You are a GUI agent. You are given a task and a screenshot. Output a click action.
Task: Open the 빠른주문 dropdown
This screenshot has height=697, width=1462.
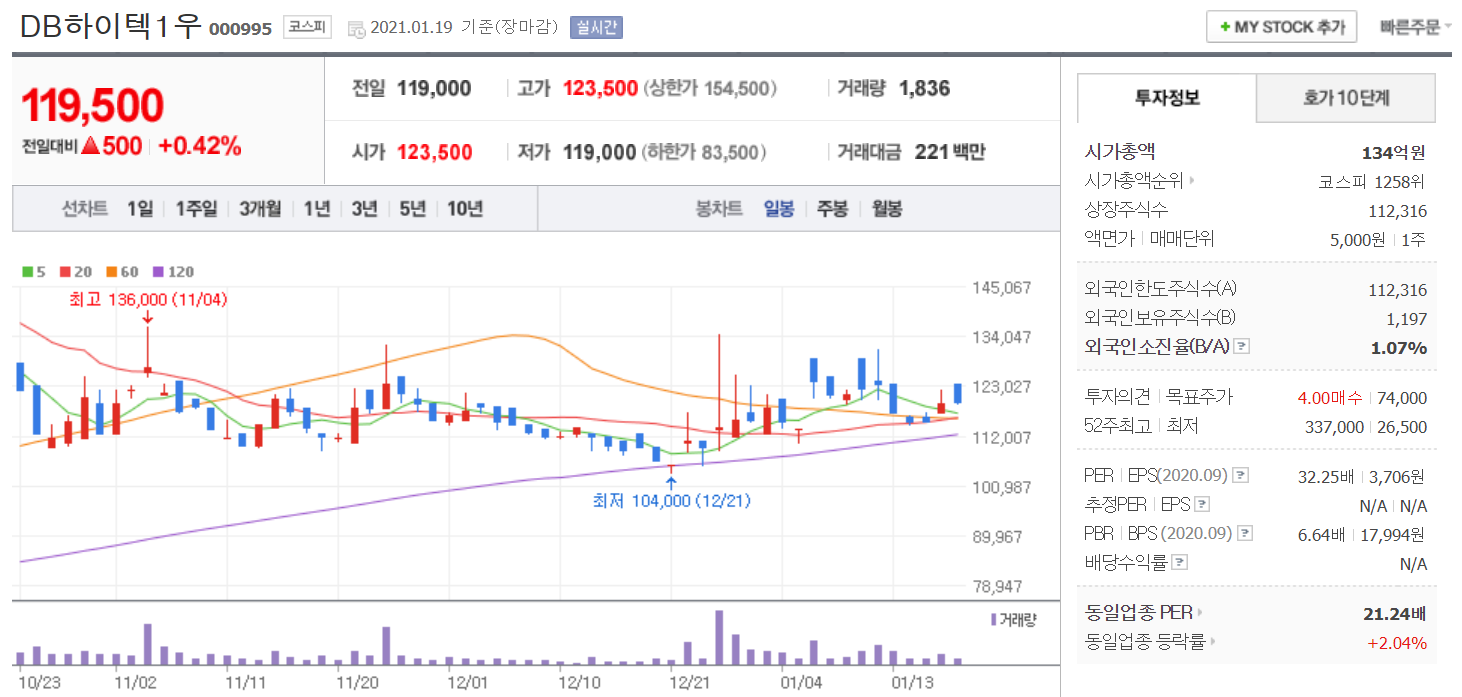[x=1415, y=27]
